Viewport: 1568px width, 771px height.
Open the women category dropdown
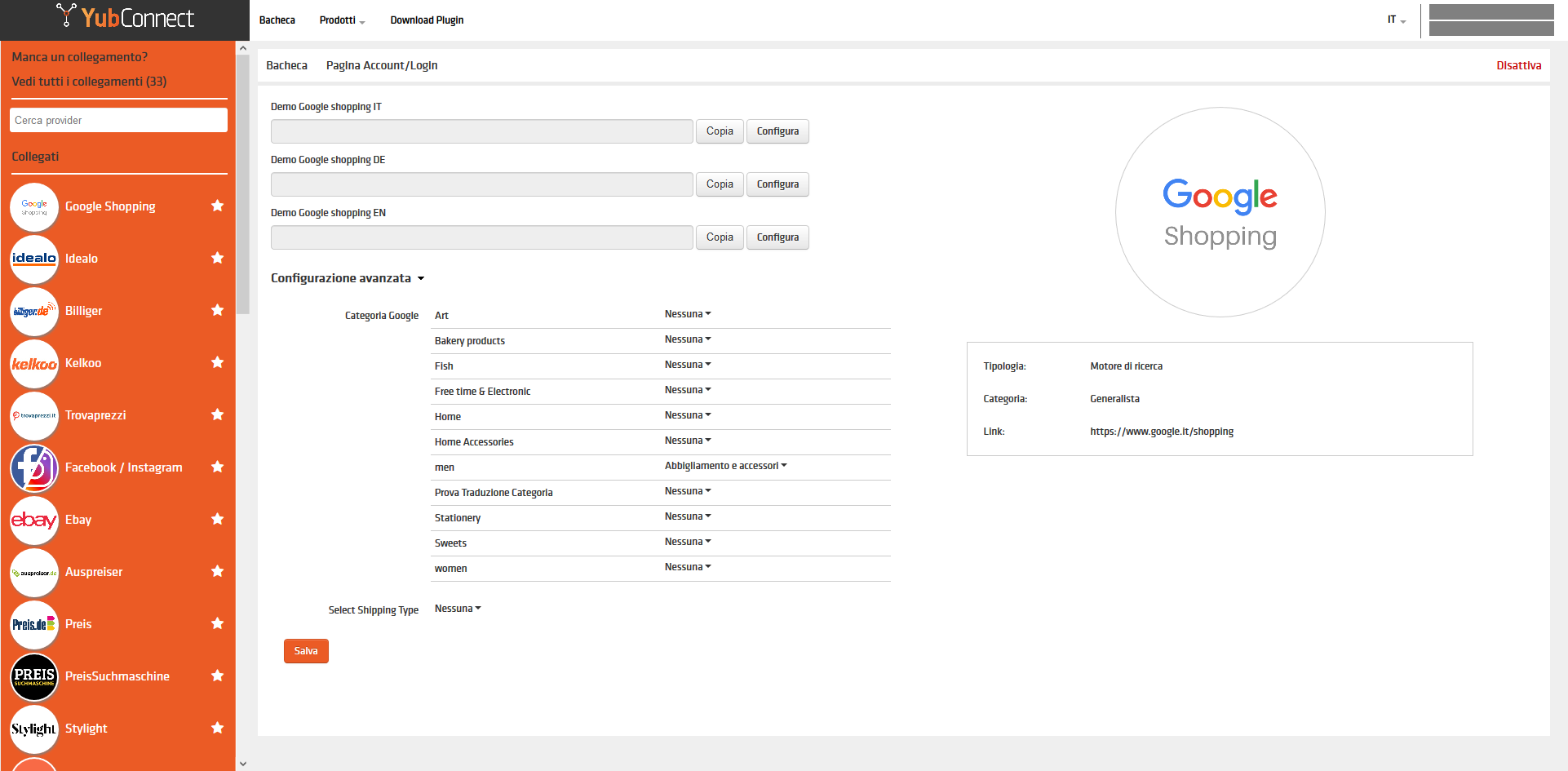688,567
